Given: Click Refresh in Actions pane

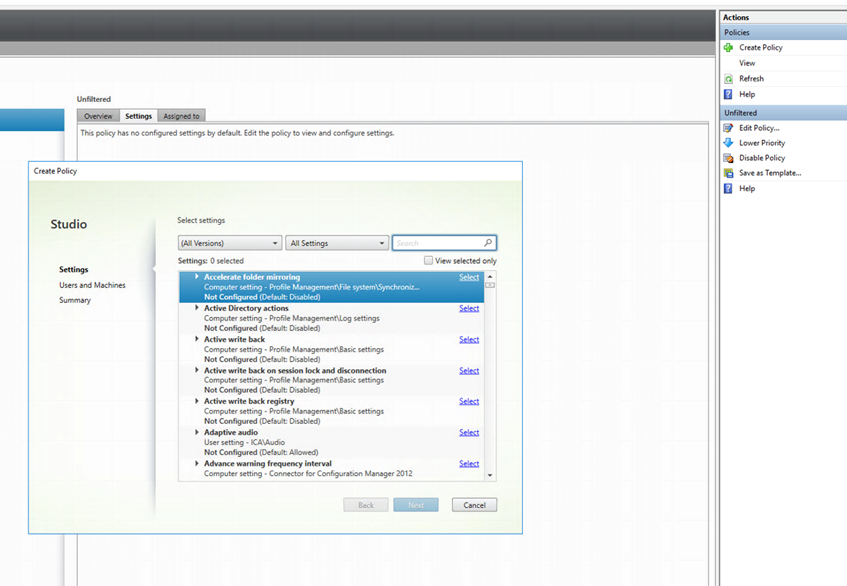Looking at the screenshot, I should click(x=751, y=79).
